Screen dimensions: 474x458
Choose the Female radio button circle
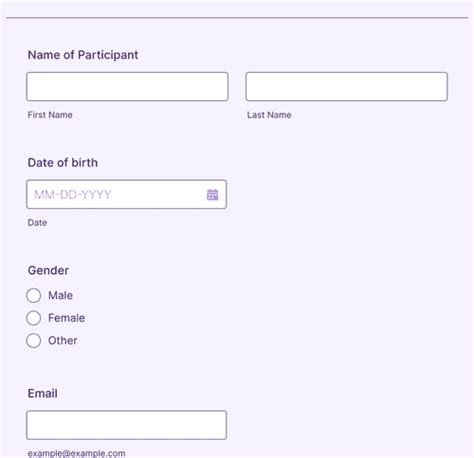pyautogui.click(x=34, y=318)
